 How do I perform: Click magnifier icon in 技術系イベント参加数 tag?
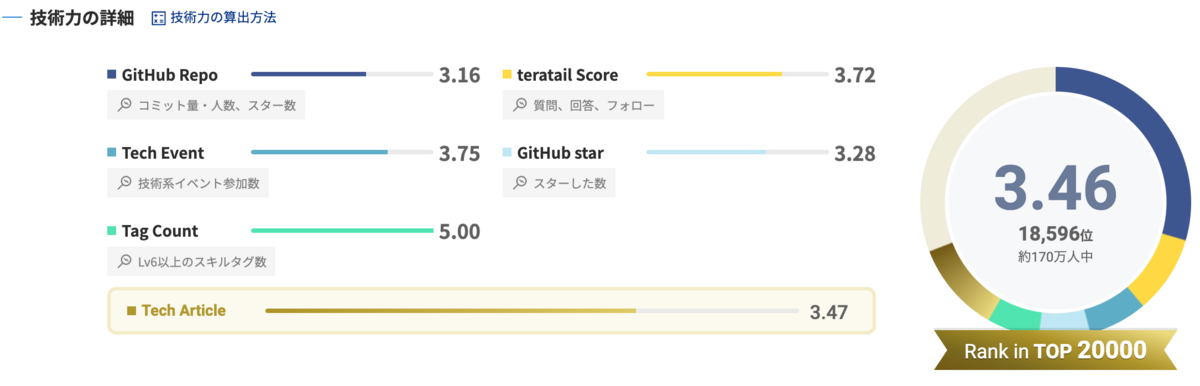(x=125, y=183)
